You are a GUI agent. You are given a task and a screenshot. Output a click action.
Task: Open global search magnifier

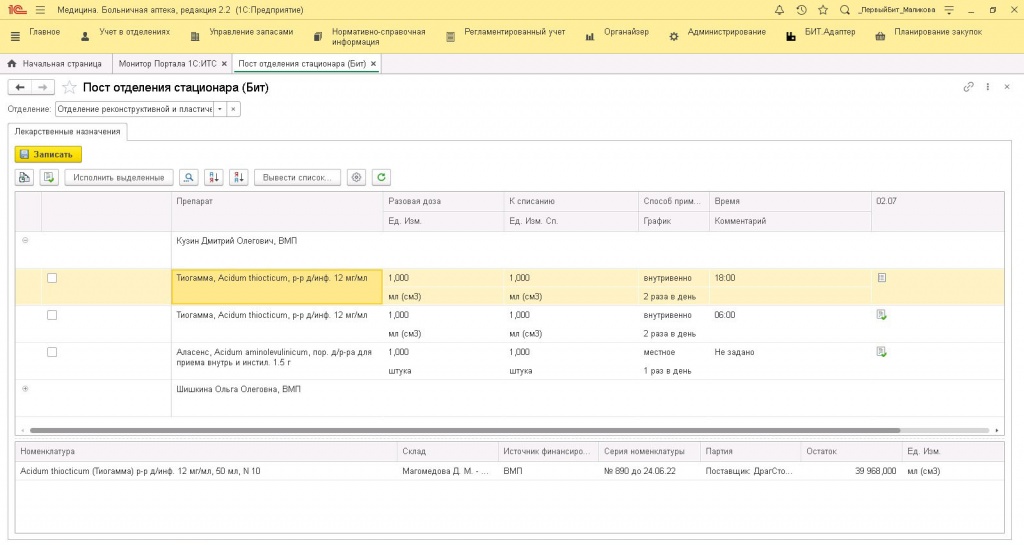tap(844, 10)
